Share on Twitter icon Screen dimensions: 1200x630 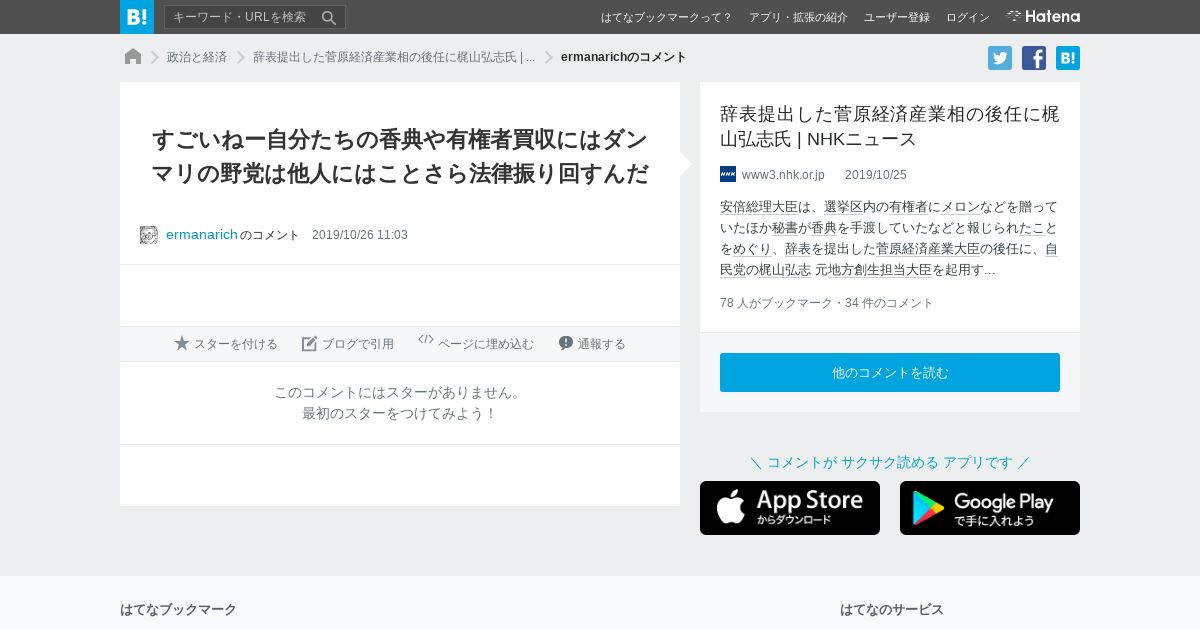point(1000,58)
